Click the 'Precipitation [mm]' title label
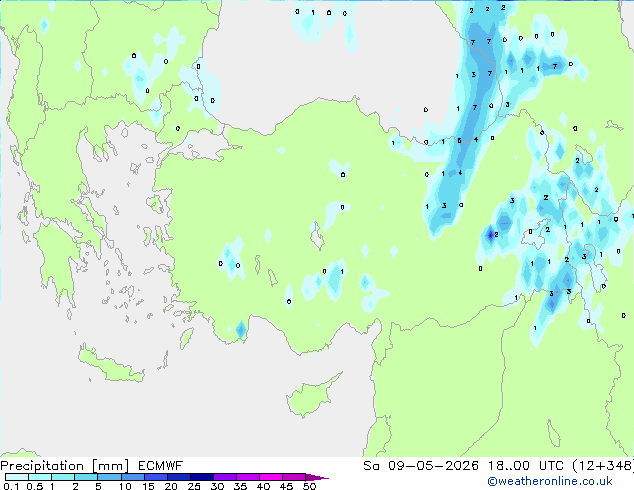 pyautogui.click(x=65, y=466)
